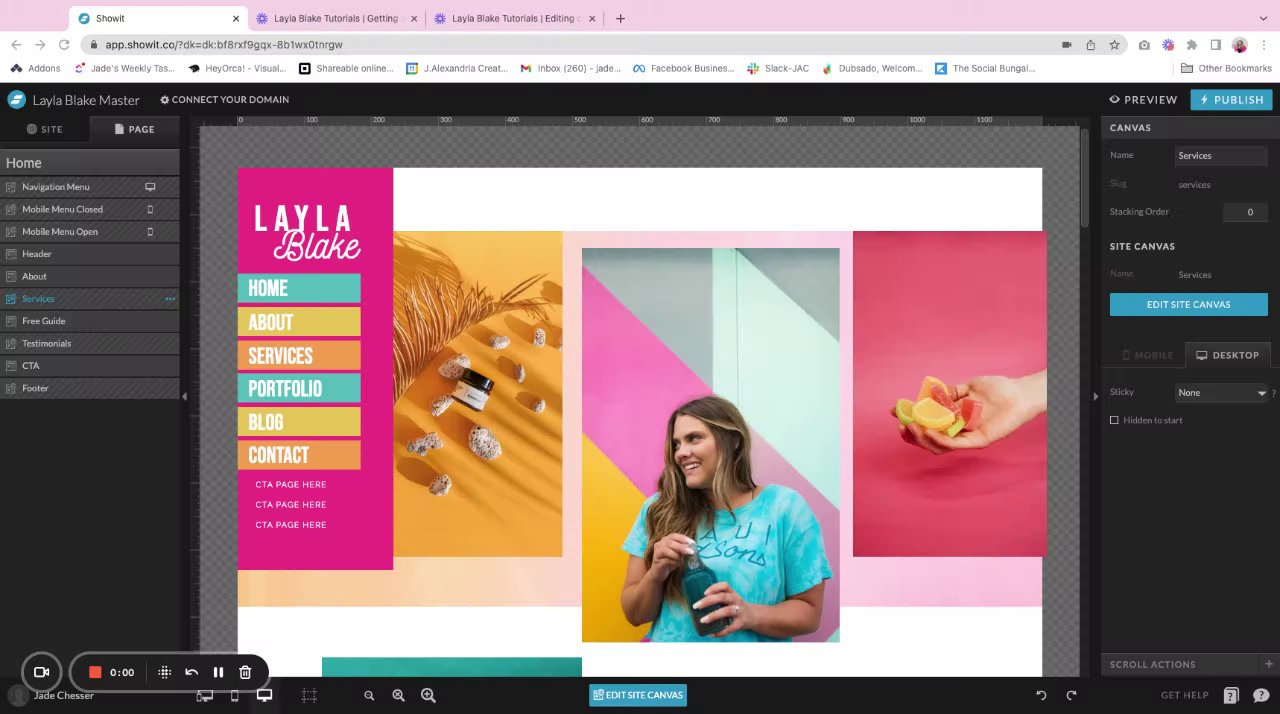Open the help question-mark icon
Image resolution: width=1280 pixels, height=714 pixels.
coord(1231,695)
